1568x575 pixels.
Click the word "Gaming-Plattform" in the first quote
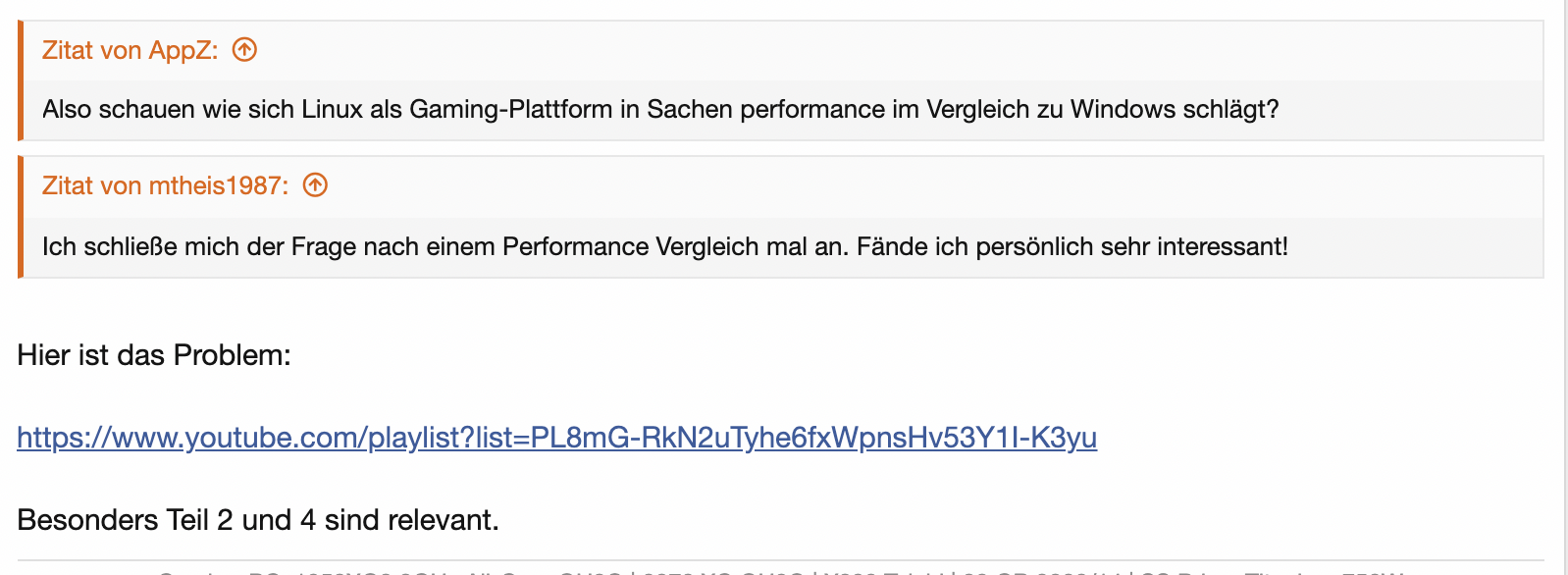pos(510,109)
